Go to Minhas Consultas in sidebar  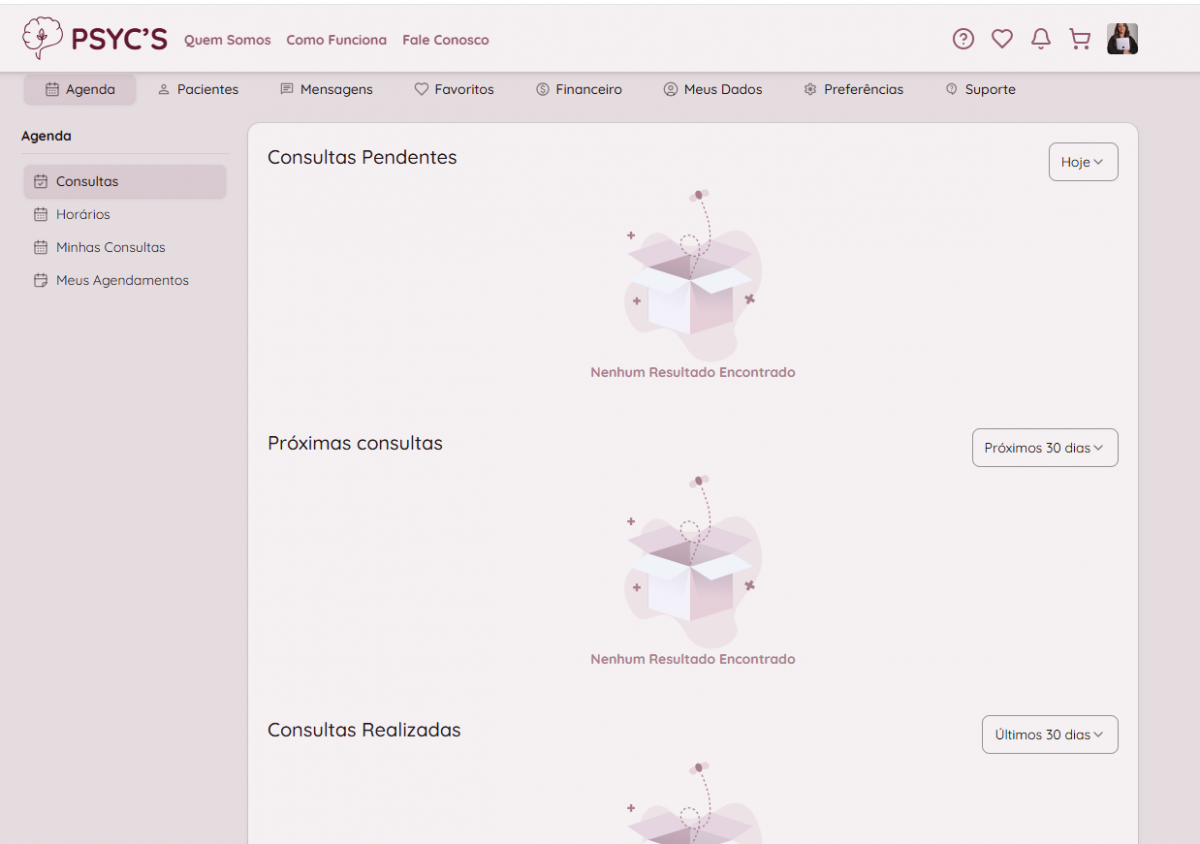point(110,248)
